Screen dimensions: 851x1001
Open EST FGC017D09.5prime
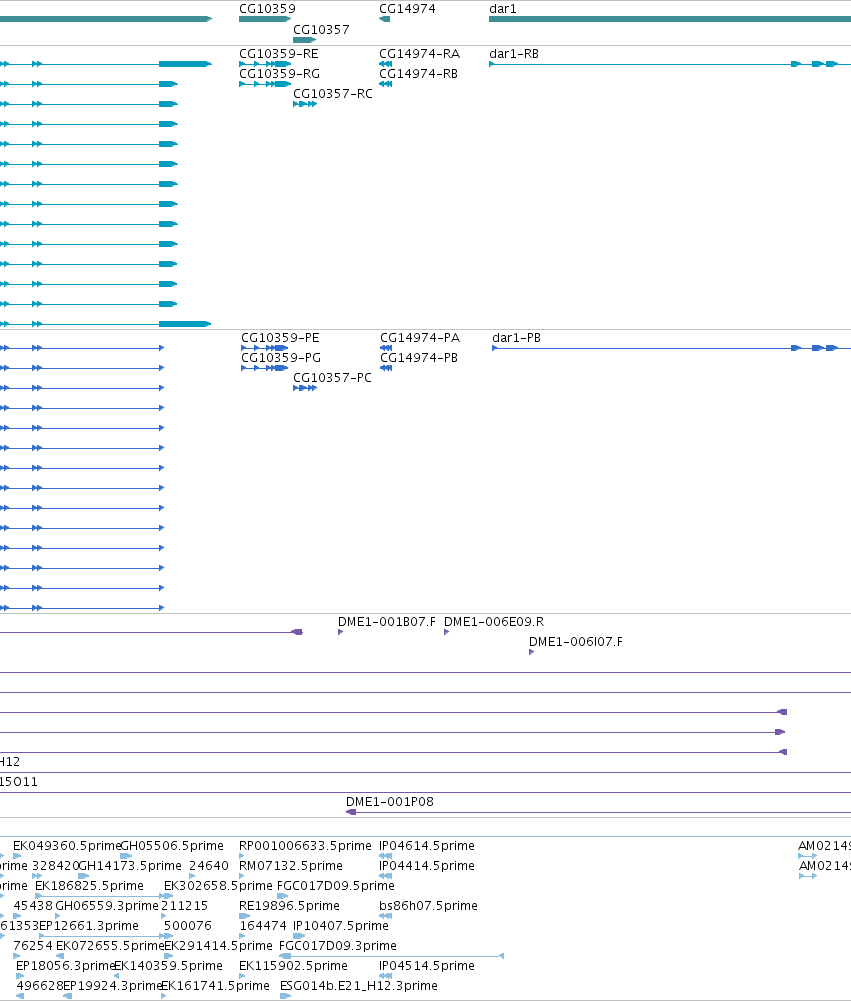[336, 886]
